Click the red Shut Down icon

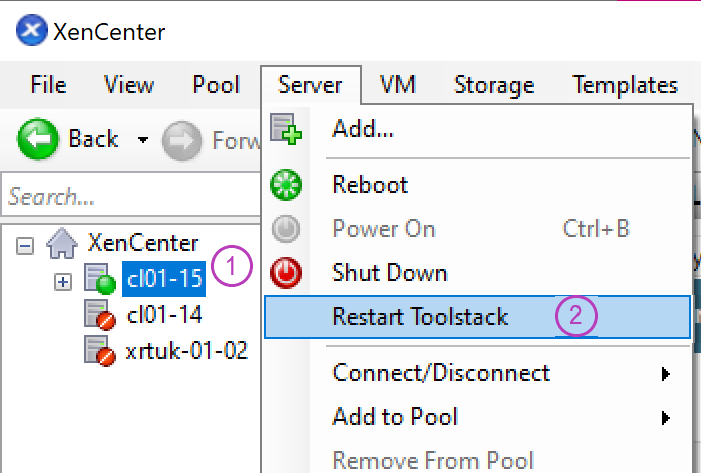(x=286, y=273)
